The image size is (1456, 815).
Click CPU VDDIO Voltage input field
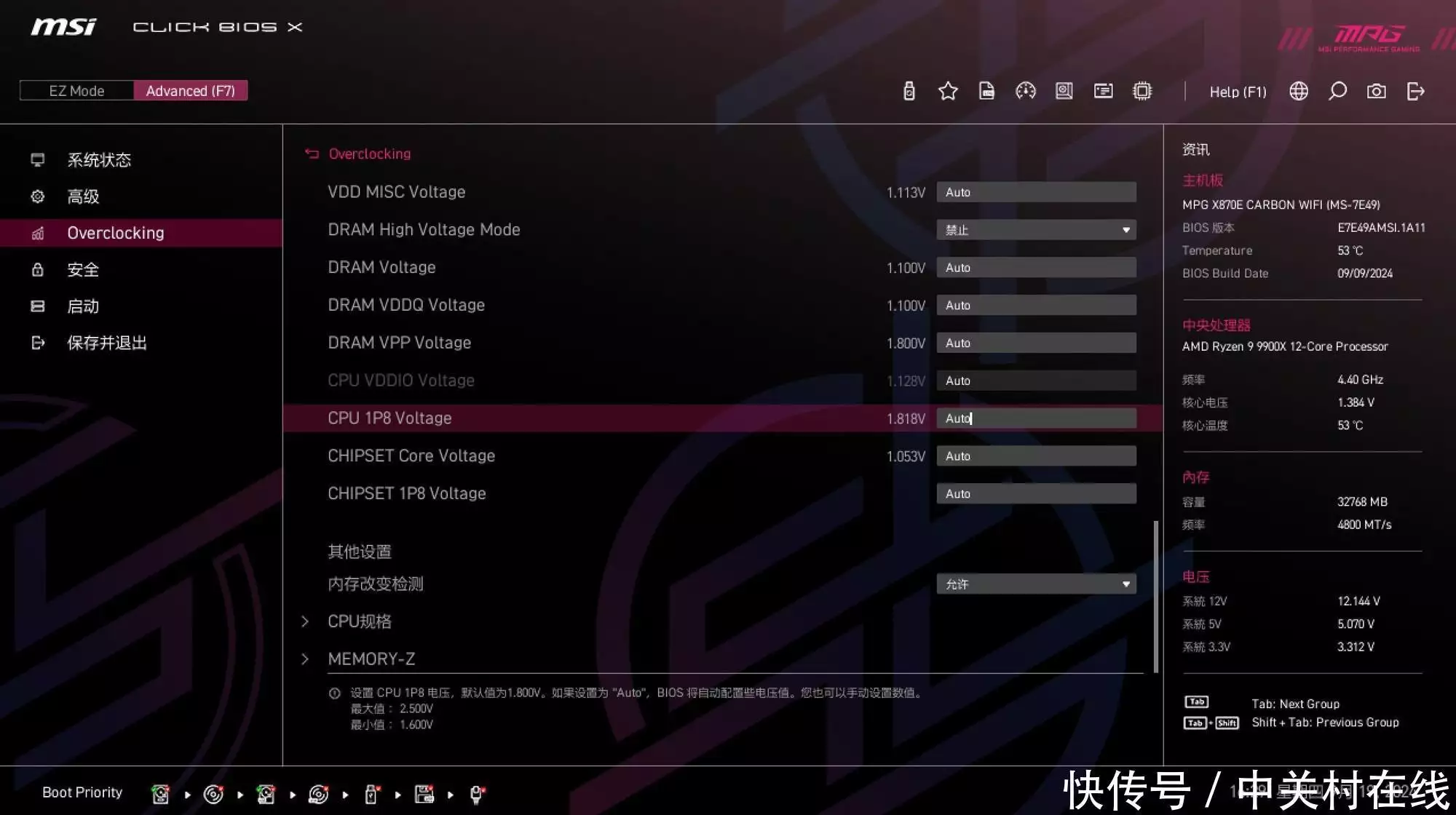coord(1036,381)
